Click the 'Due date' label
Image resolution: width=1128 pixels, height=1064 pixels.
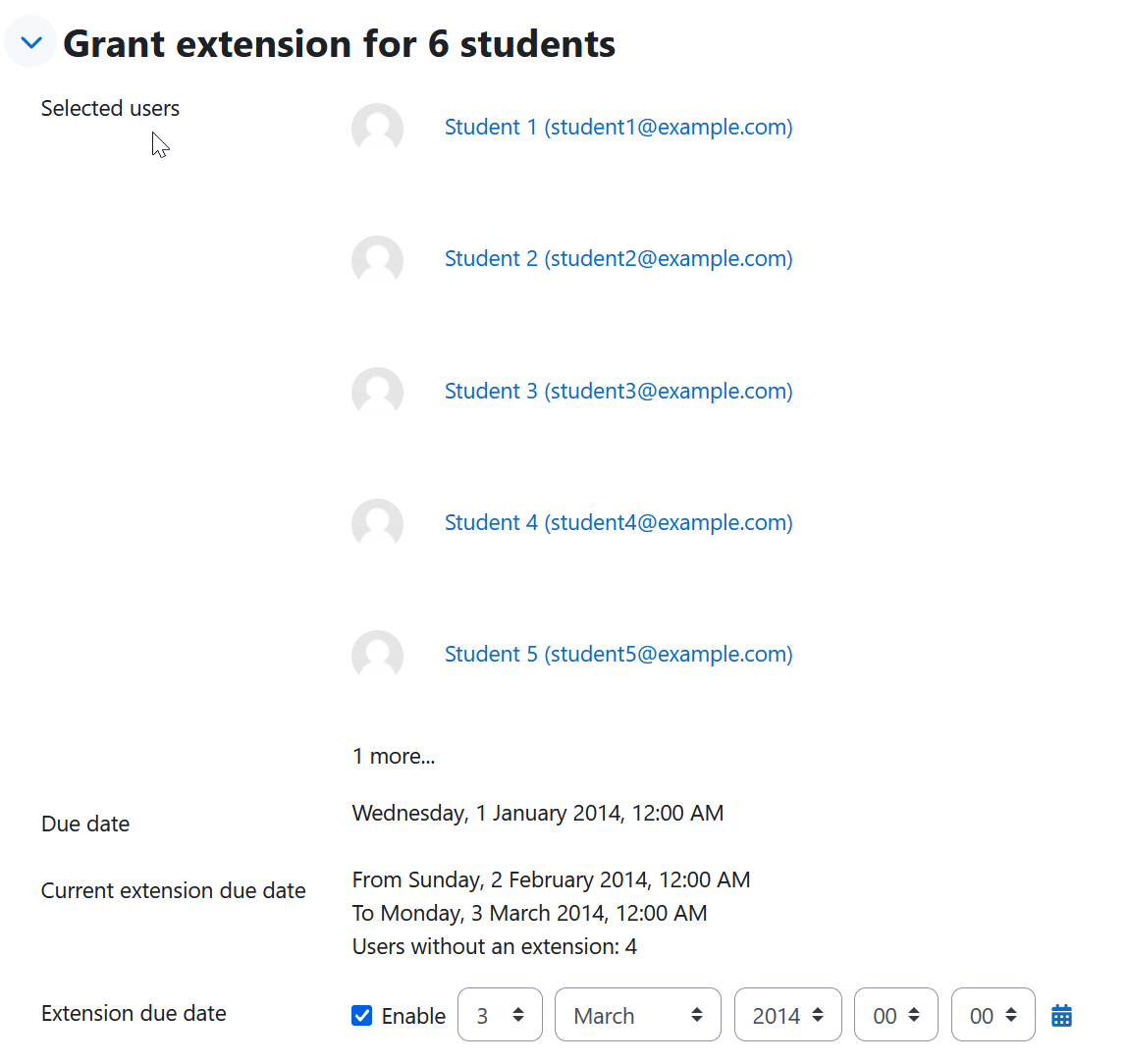[x=85, y=824]
